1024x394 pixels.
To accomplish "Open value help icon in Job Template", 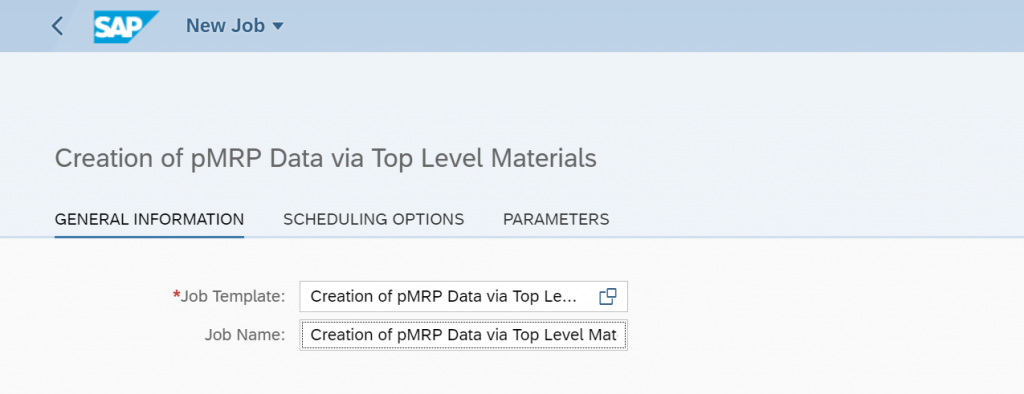I will (607, 297).
